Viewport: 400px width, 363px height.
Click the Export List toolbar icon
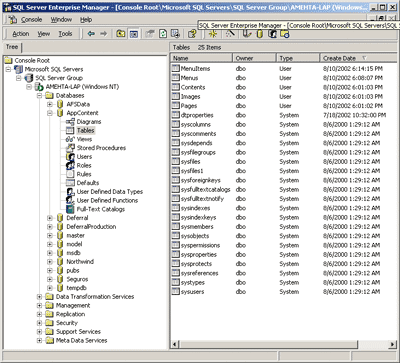pos(175,34)
